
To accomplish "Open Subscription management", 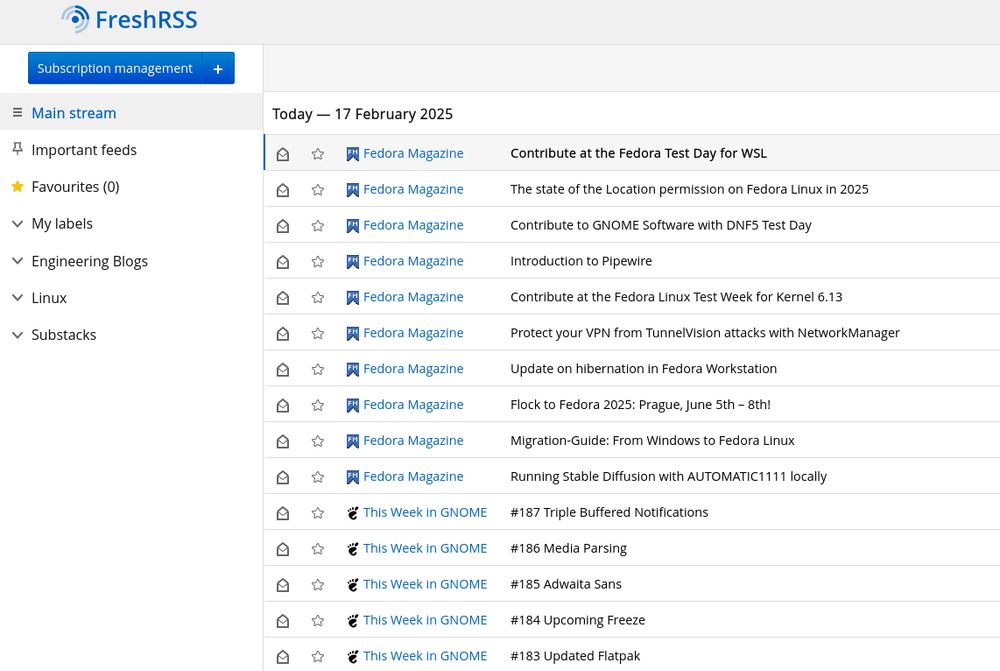I will coord(115,68).
